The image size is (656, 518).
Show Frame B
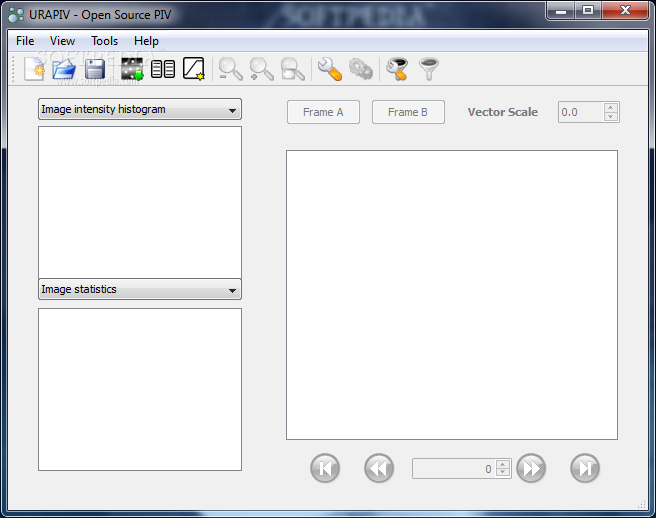tap(408, 112)
